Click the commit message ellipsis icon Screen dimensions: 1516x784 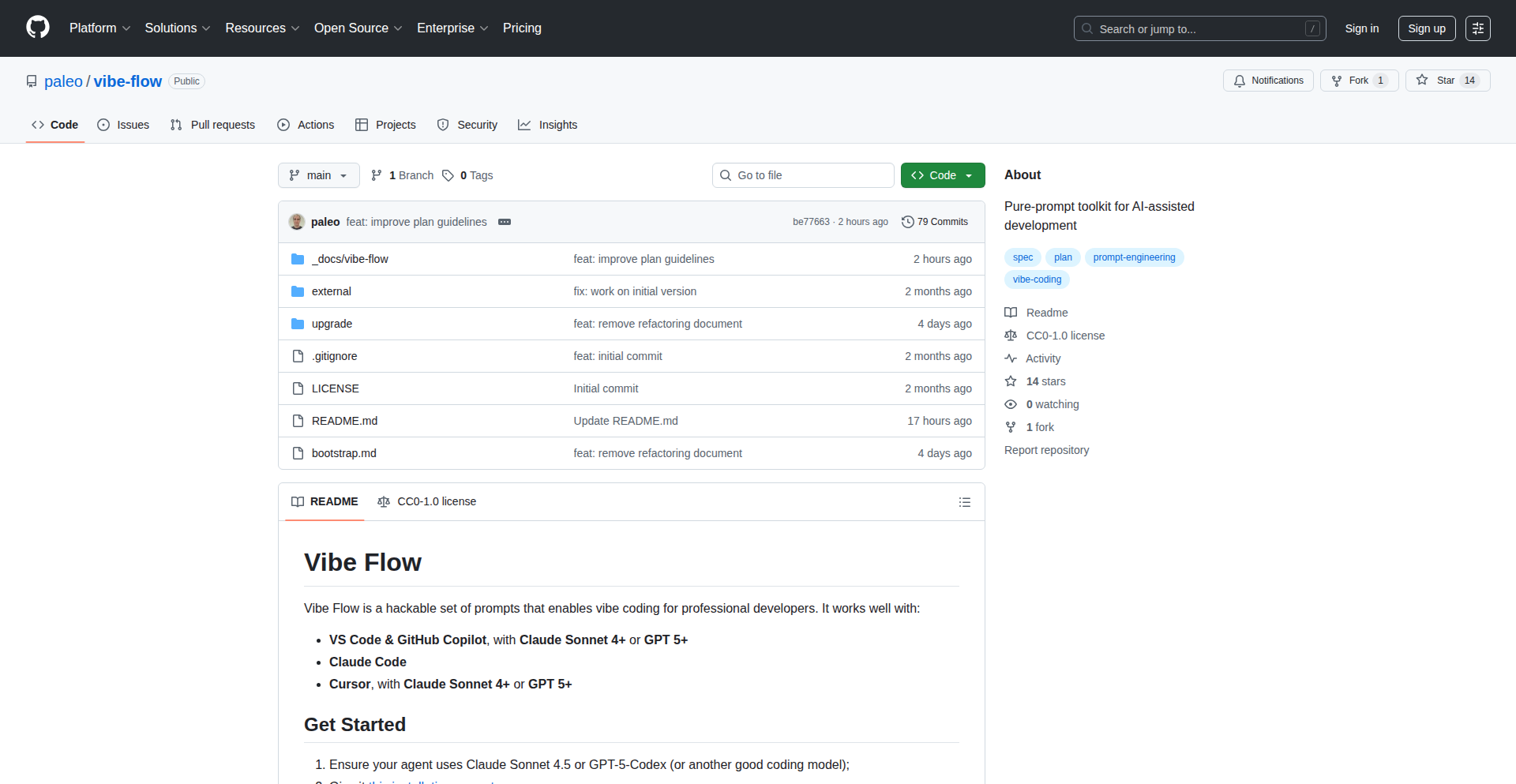click(x=505, y=222)
